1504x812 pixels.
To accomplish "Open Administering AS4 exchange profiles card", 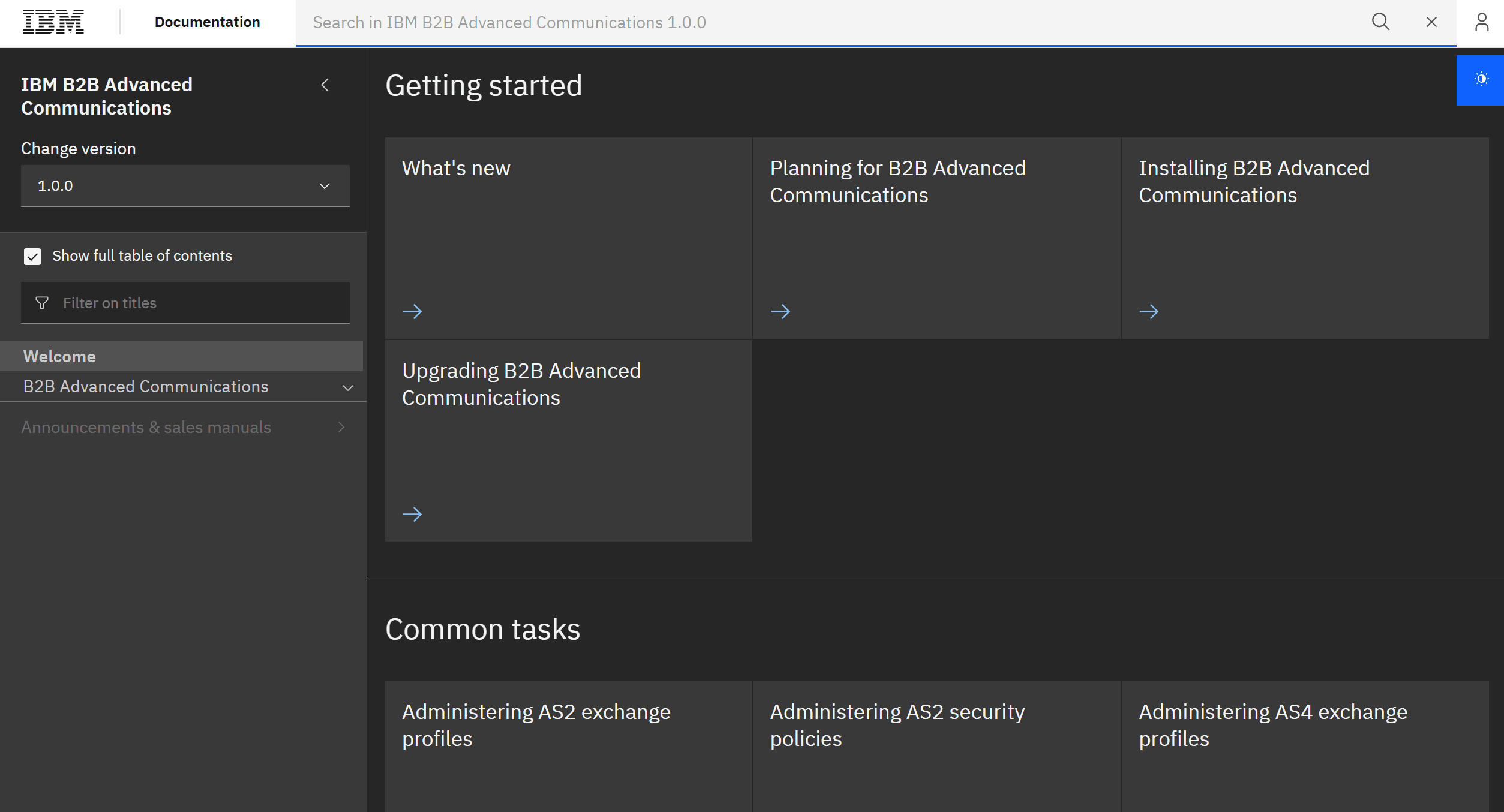I will point(1305,747).
